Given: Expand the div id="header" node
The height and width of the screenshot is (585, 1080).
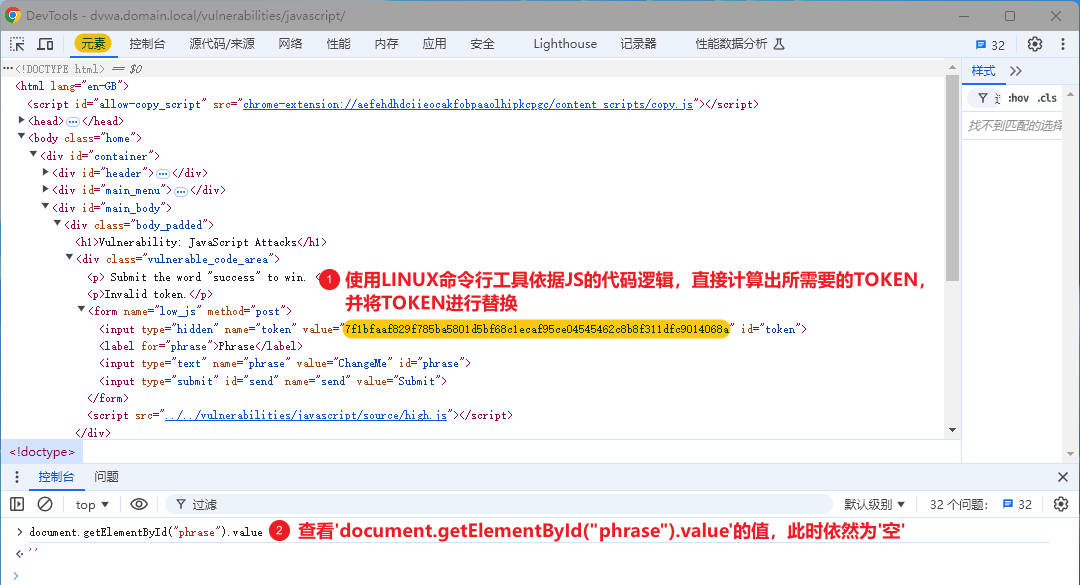Looking at the screenshot, I should coord(45,172).
